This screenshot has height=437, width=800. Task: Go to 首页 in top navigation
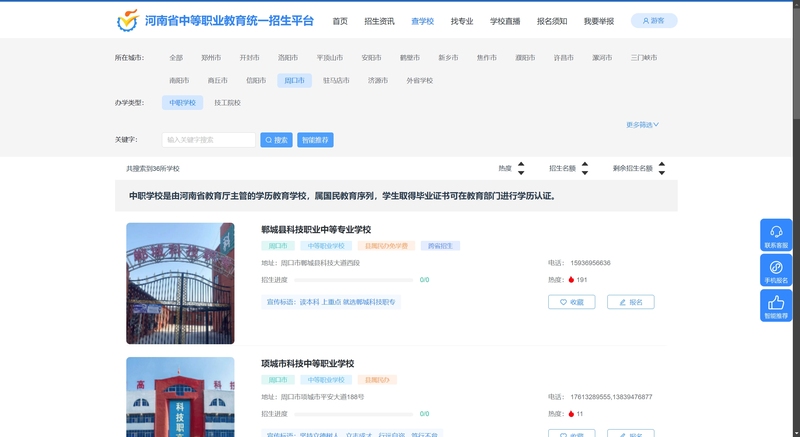340,21
